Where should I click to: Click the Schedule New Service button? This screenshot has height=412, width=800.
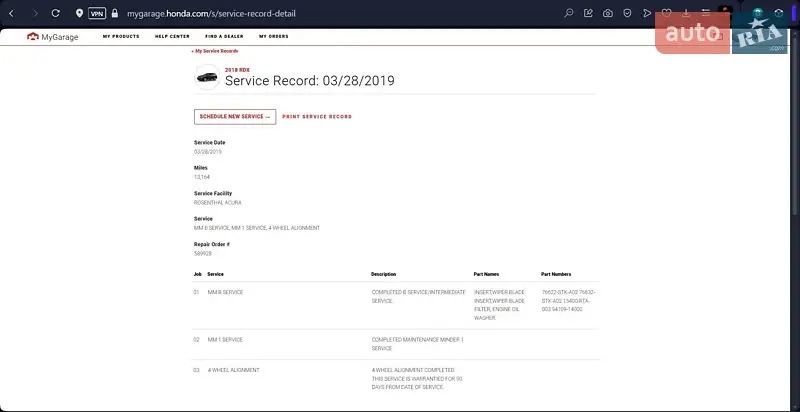234,116
